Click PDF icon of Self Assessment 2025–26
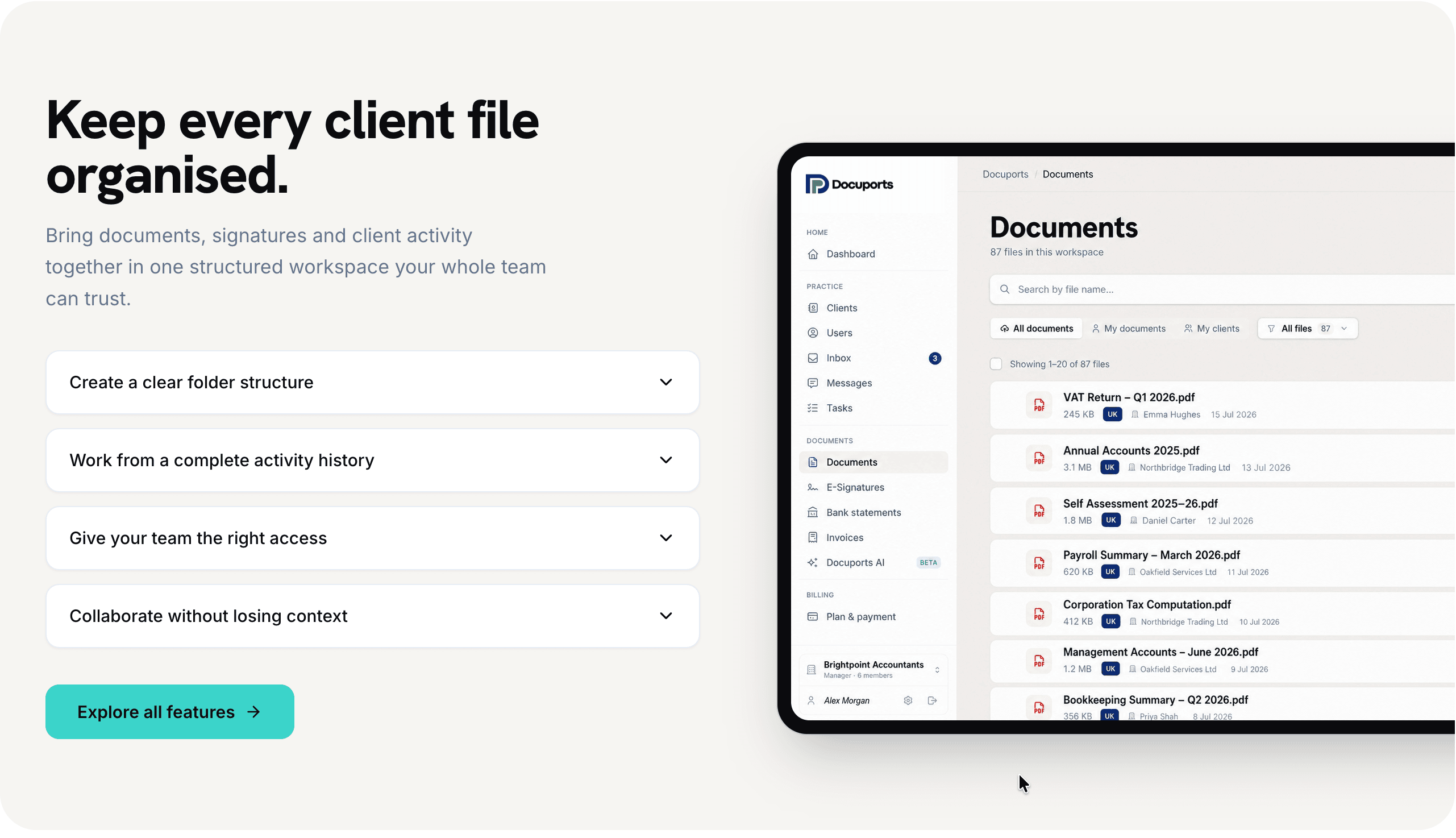This screenshot has height=838, width=1456. point(1039,512)
